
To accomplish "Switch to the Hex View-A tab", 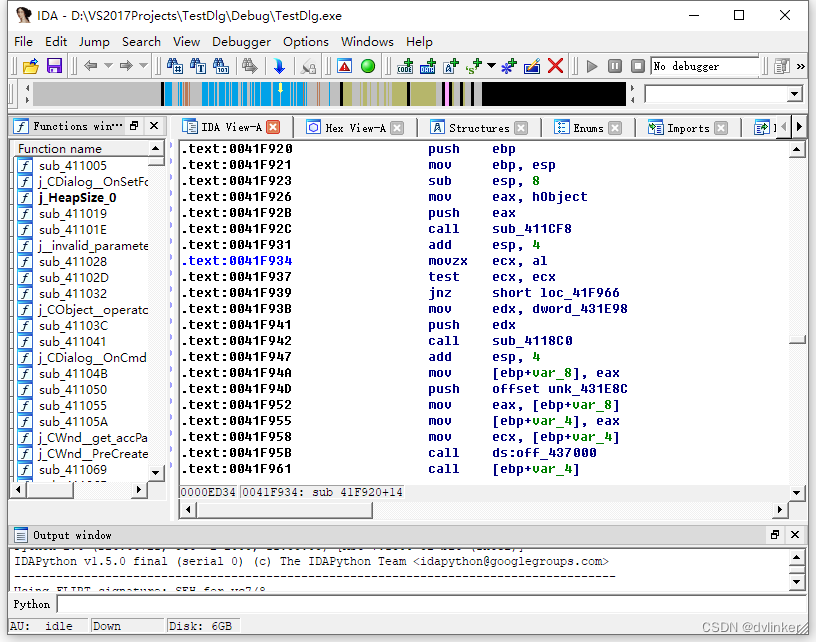I will coord(355,128).
